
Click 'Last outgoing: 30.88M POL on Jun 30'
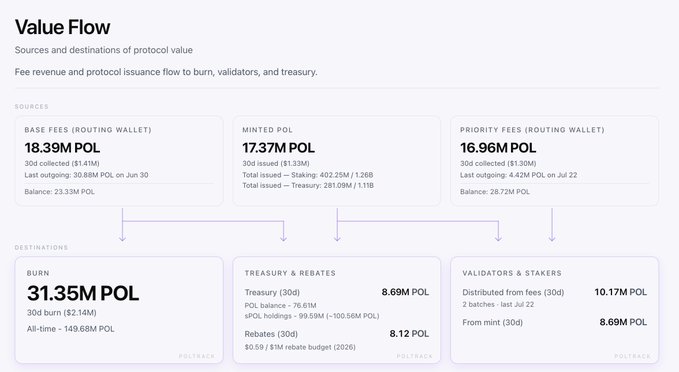pos(86,175)
